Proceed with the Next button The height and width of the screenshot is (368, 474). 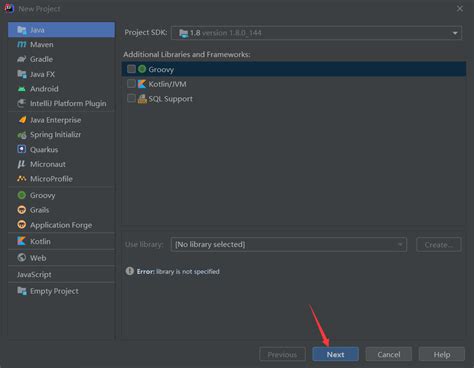point(335,354)
